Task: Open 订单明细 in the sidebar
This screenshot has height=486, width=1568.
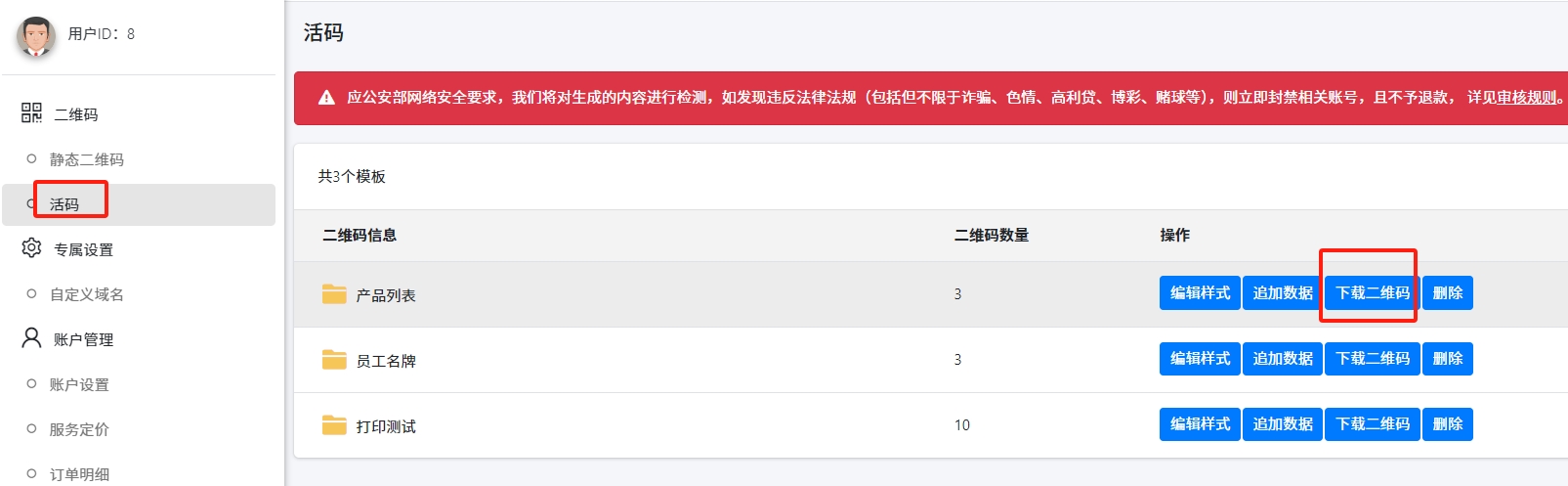Action: tap(79, 474)
